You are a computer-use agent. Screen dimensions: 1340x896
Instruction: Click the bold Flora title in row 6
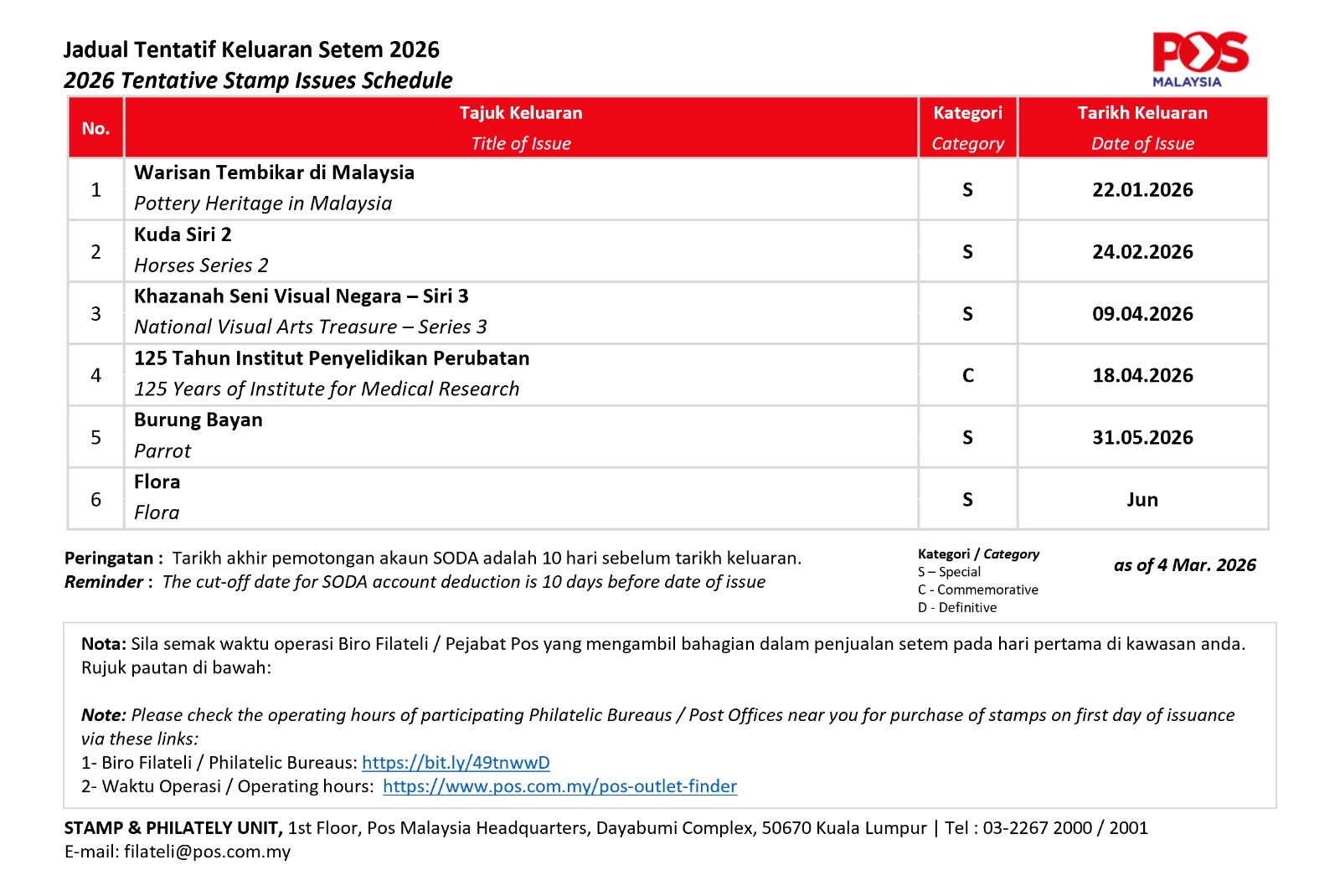click(x=157, y=482)
